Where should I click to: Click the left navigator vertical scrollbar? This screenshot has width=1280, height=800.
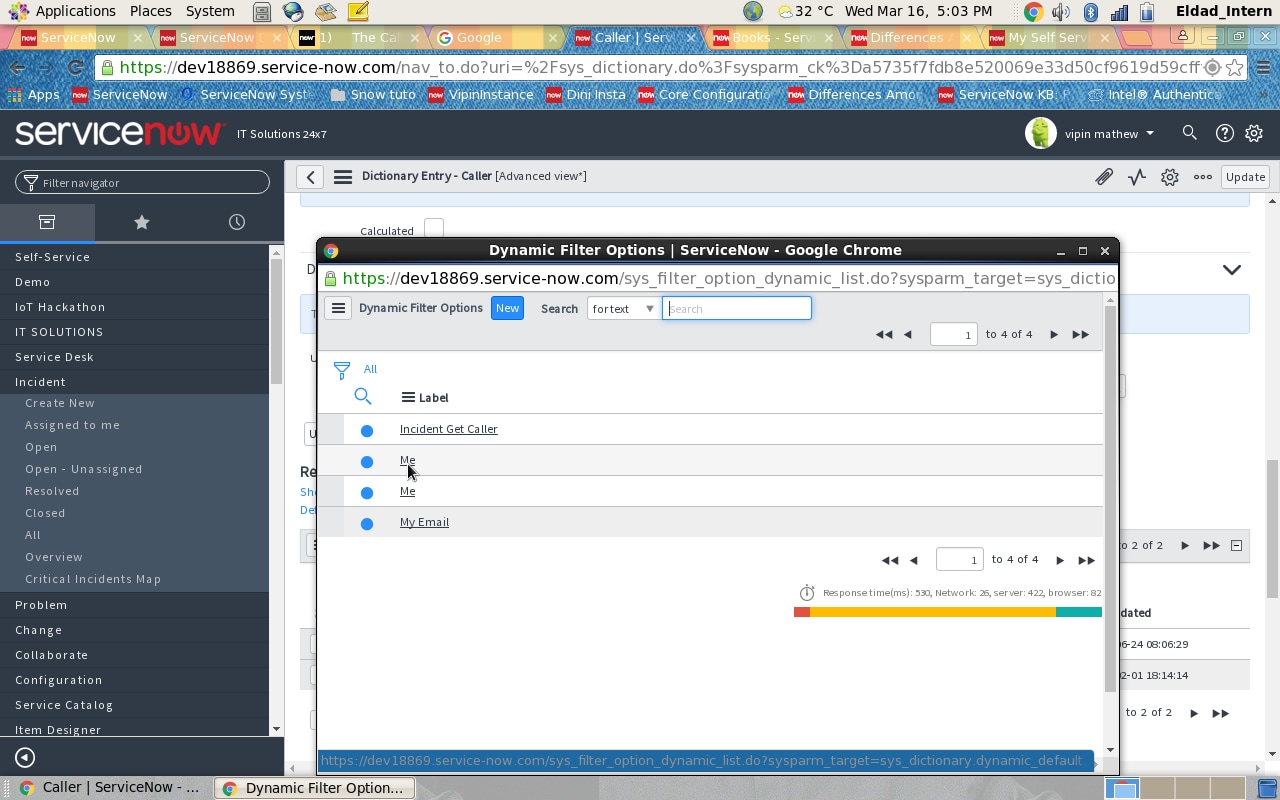click(x=277, y=320)
